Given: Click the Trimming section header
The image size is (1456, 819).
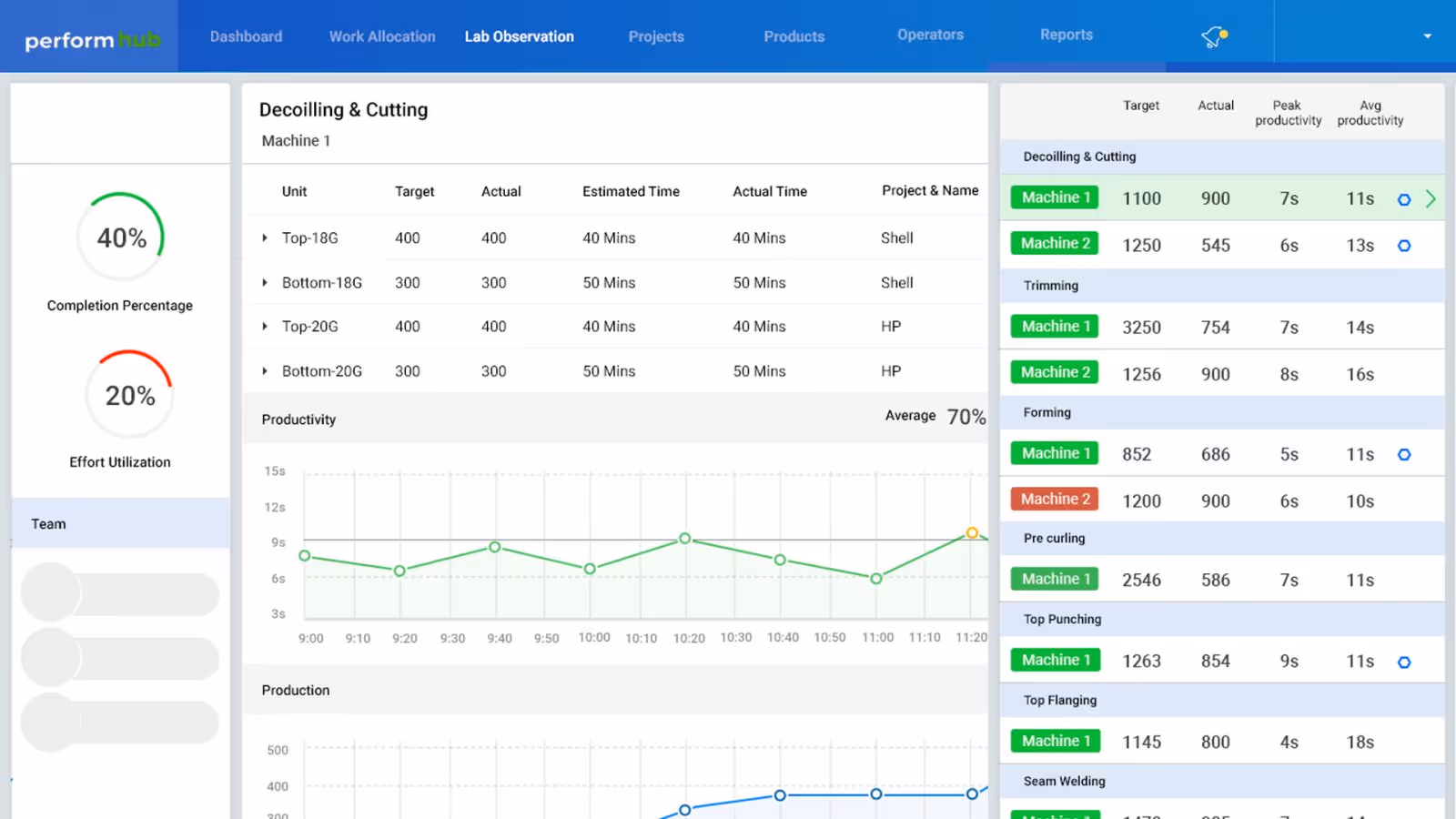Looking at the screenshot, I should point(1221,286).
